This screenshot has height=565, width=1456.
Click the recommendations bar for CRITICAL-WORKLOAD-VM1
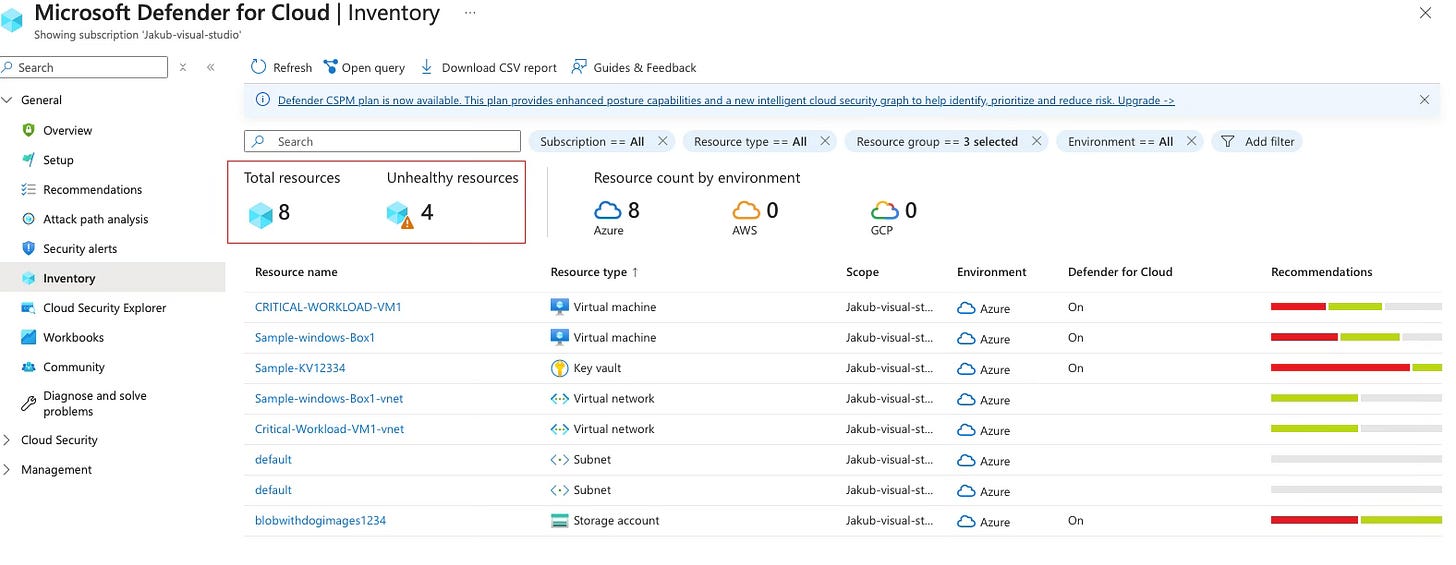pyautogui.click(x=1356, y=307)
